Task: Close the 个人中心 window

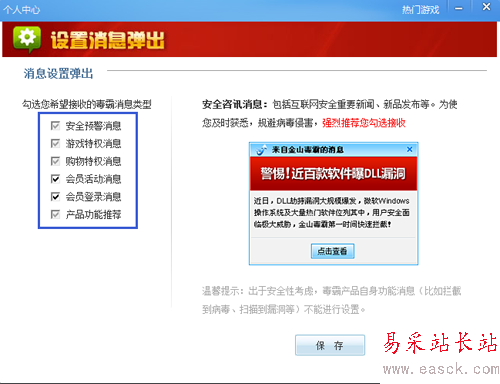Action: pyautogui.click(x=486, y=7)
